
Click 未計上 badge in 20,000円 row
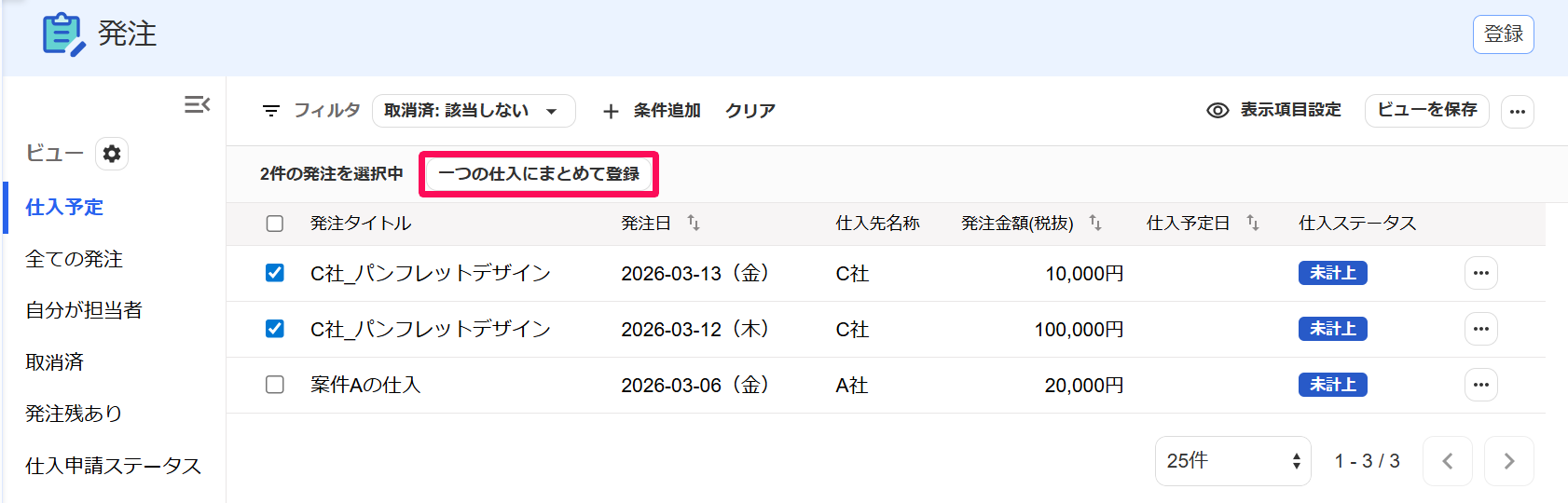[1333, 385]
